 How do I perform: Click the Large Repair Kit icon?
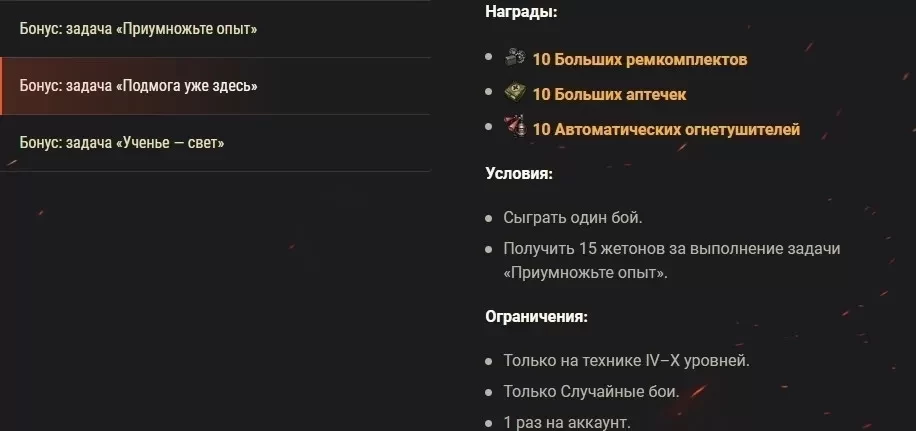tap(515, 57)
